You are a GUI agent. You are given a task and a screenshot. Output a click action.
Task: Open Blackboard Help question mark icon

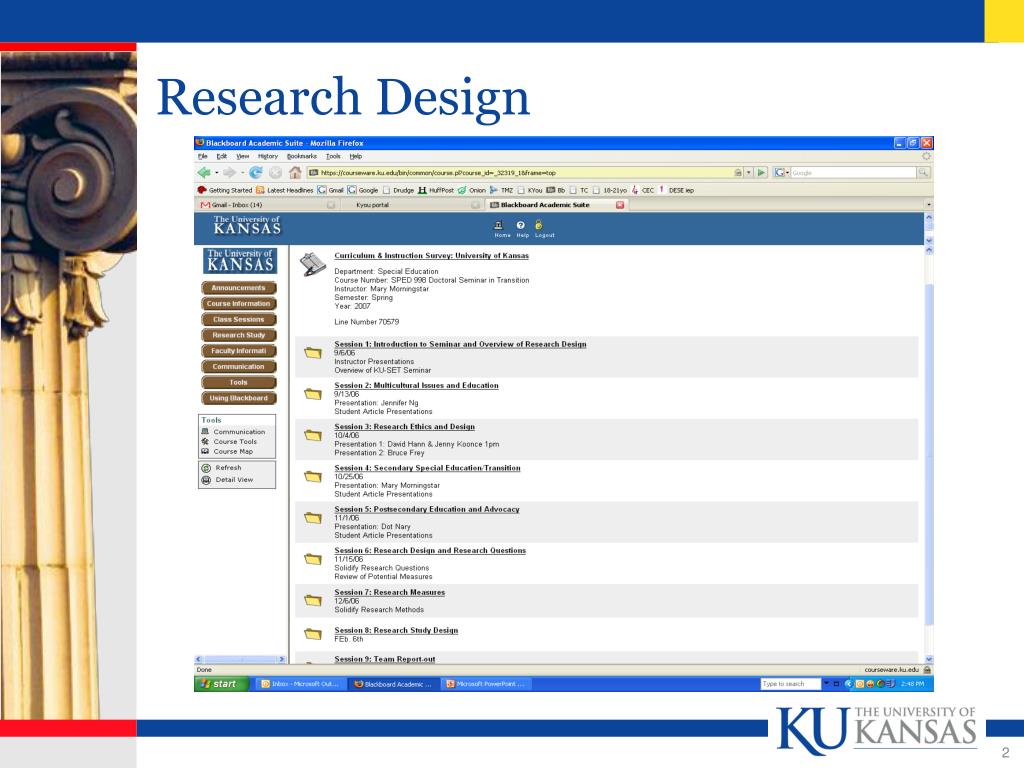(520, 225)
